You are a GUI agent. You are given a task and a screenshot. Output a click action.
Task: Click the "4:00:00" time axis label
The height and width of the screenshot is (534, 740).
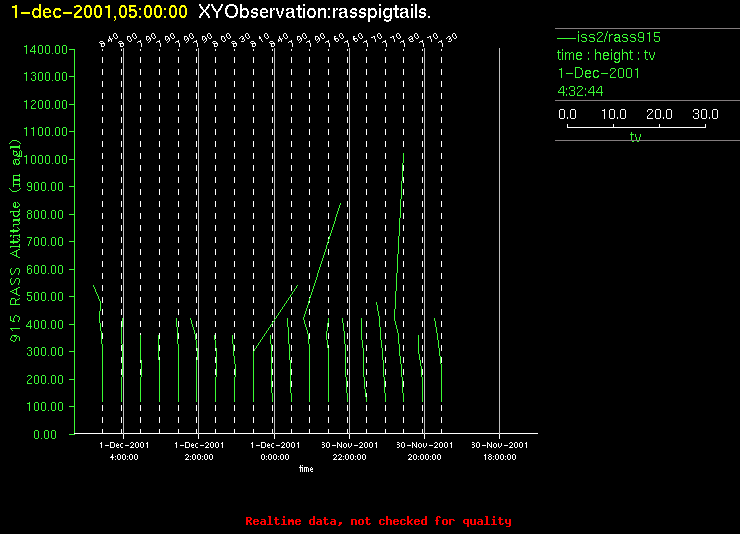(124, 457)
